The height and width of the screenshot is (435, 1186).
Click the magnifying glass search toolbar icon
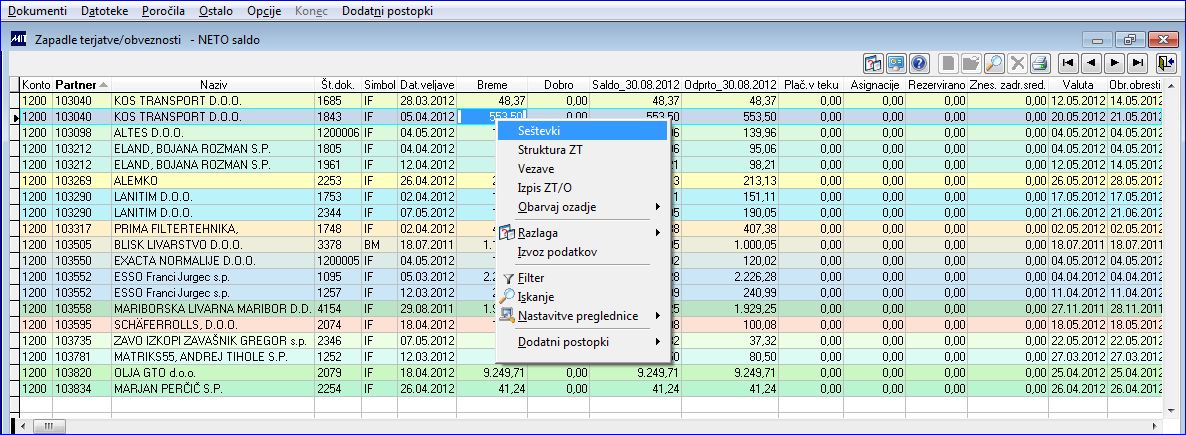[994, 64]
